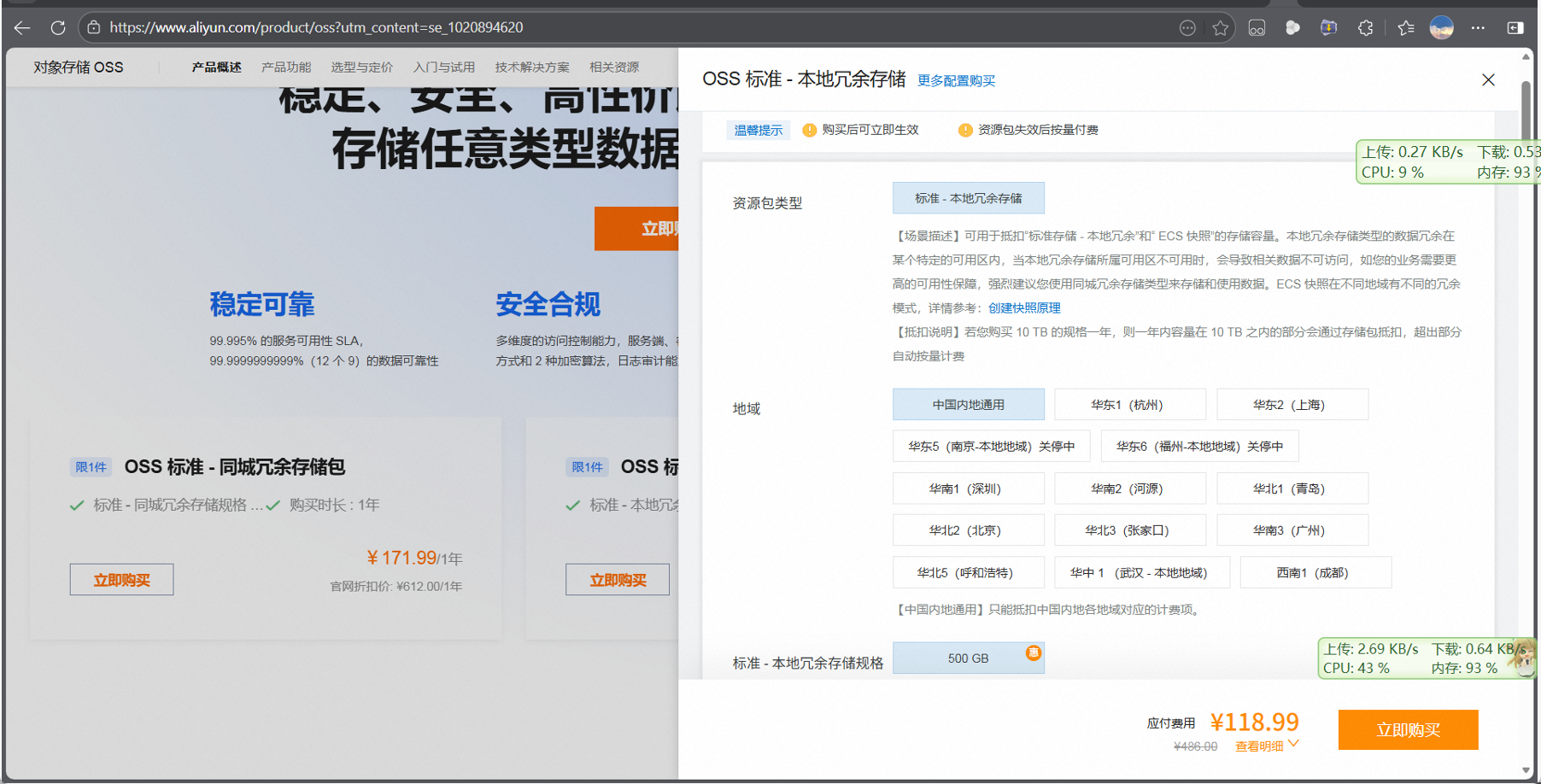The image size is (1541, 784).
Task: Open browser settings ellipsis menu
Action: (1478, 28)
